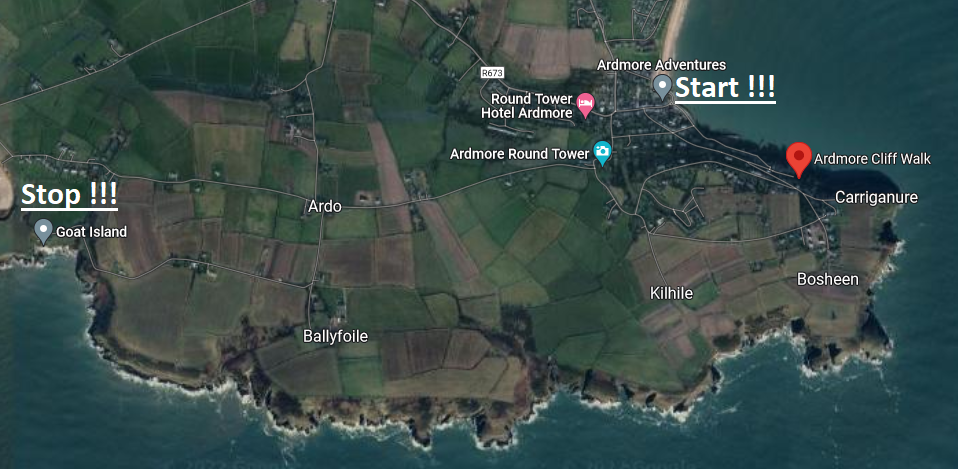
Task: Click the Ardmore Round Tower text label
Action: 519,153
